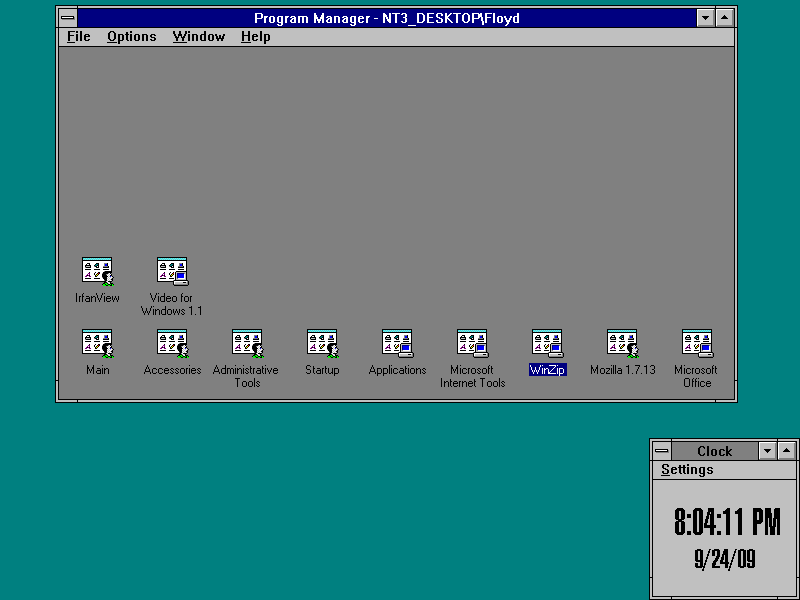Open the Help menu
Screen dimensions: 800x600
click(255, 37)
